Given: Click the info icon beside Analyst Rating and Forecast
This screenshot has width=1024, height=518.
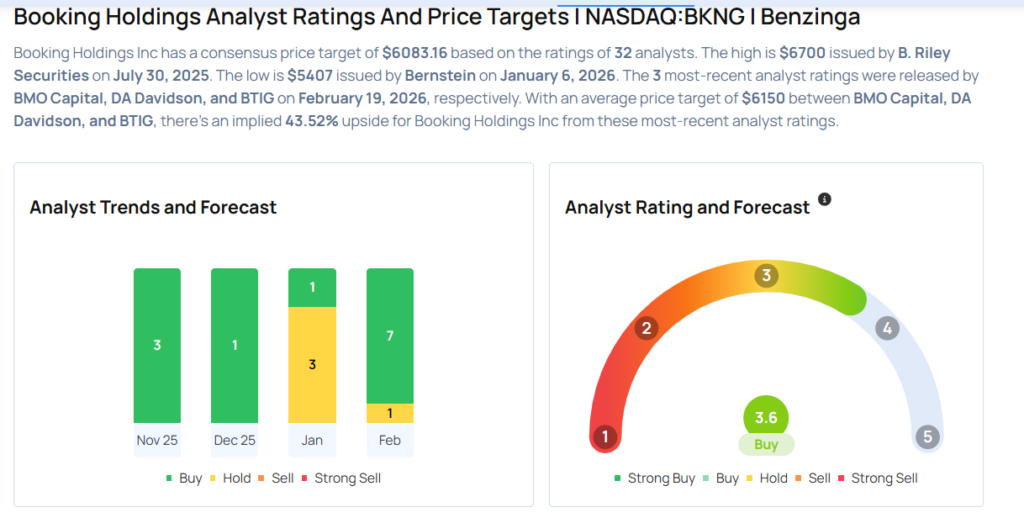Looking at the screenshot, I should click(x=825, y=199).
